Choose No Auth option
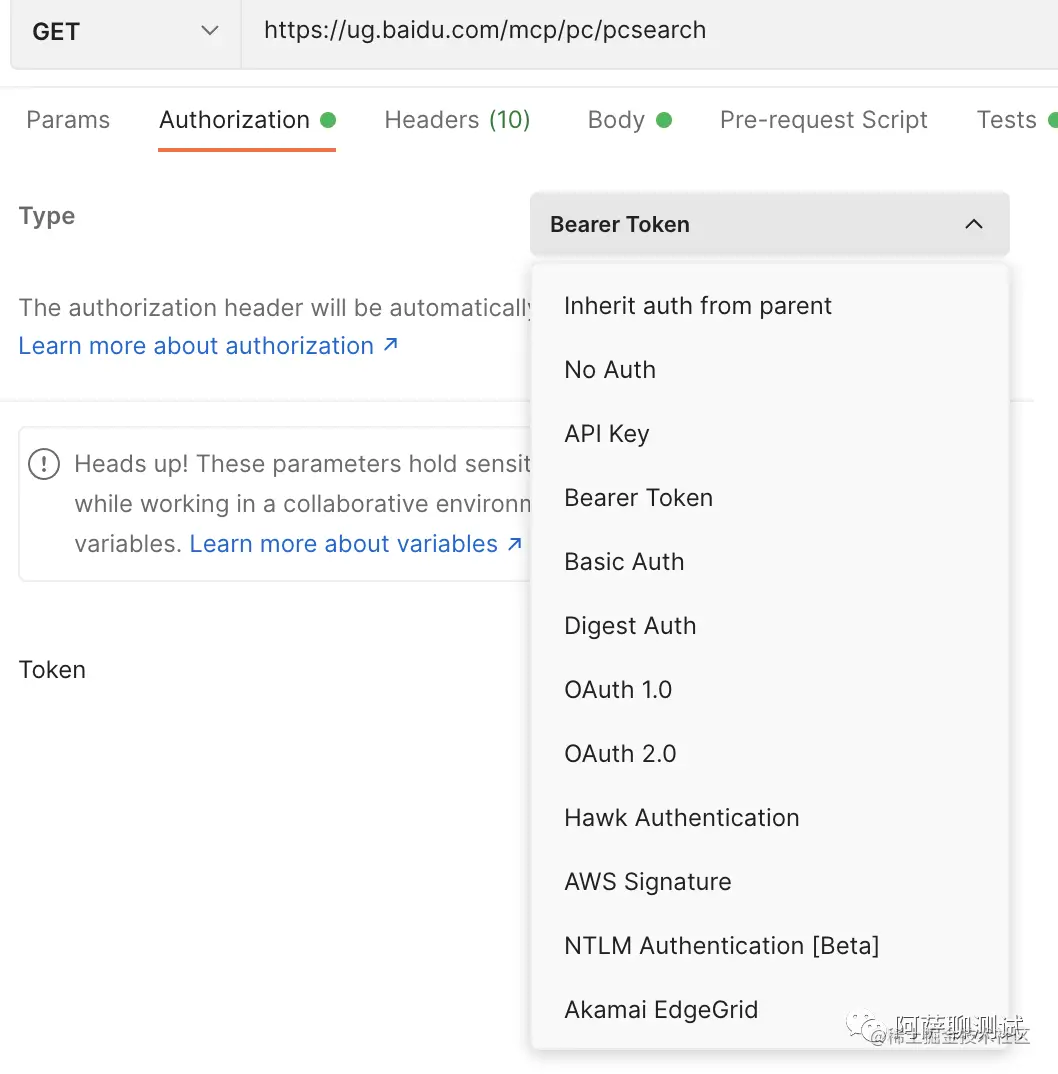The image size is (1058, 1074). click(x=610, y=370)
